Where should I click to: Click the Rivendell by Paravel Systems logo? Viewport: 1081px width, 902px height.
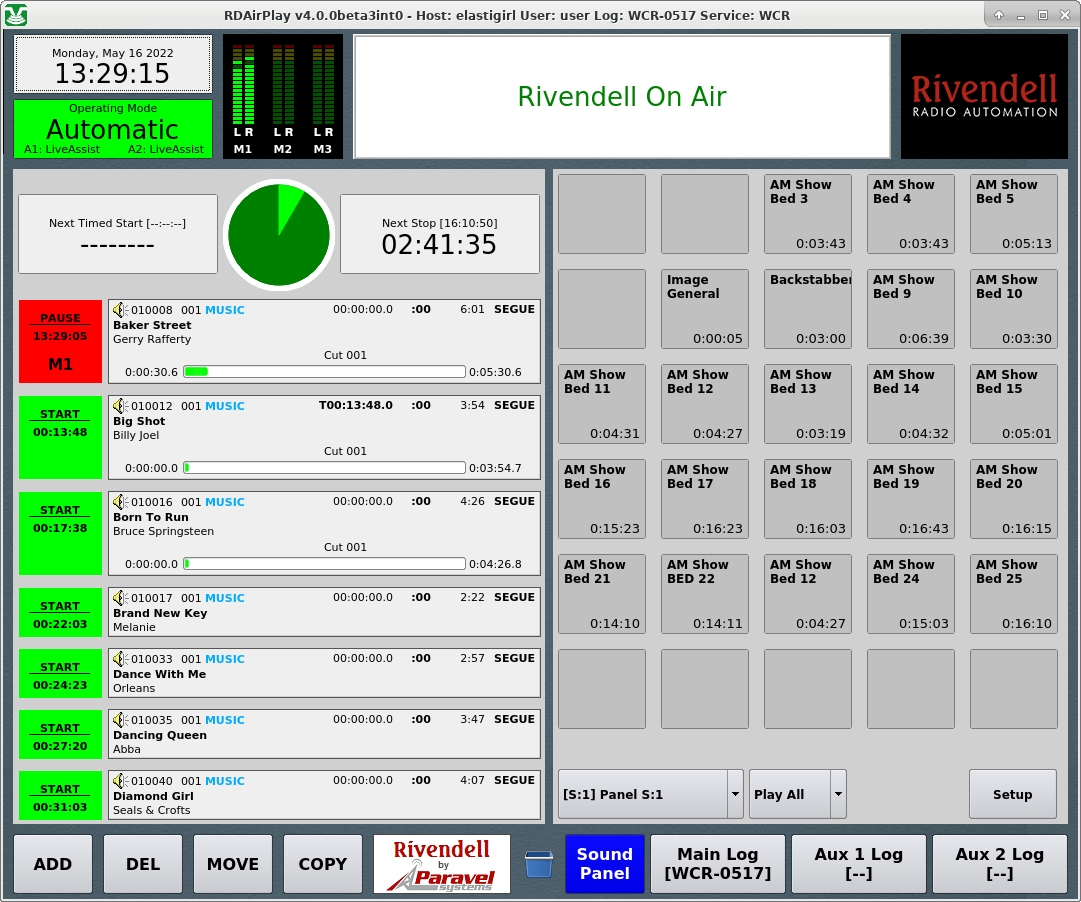coord(442,864)
